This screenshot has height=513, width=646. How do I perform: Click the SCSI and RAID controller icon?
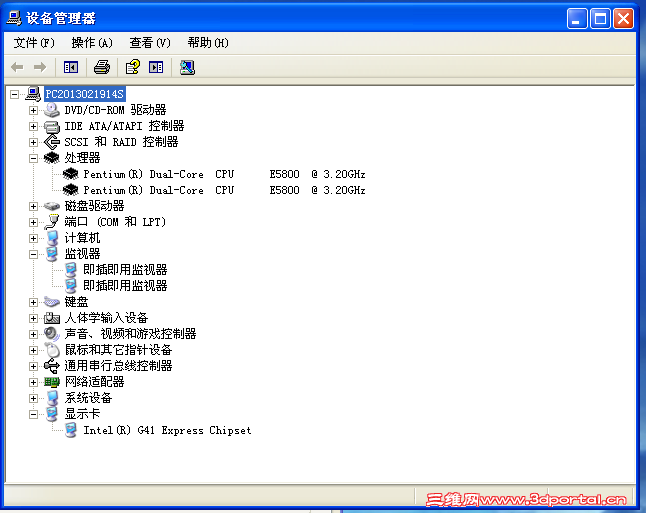coord(52,142)
